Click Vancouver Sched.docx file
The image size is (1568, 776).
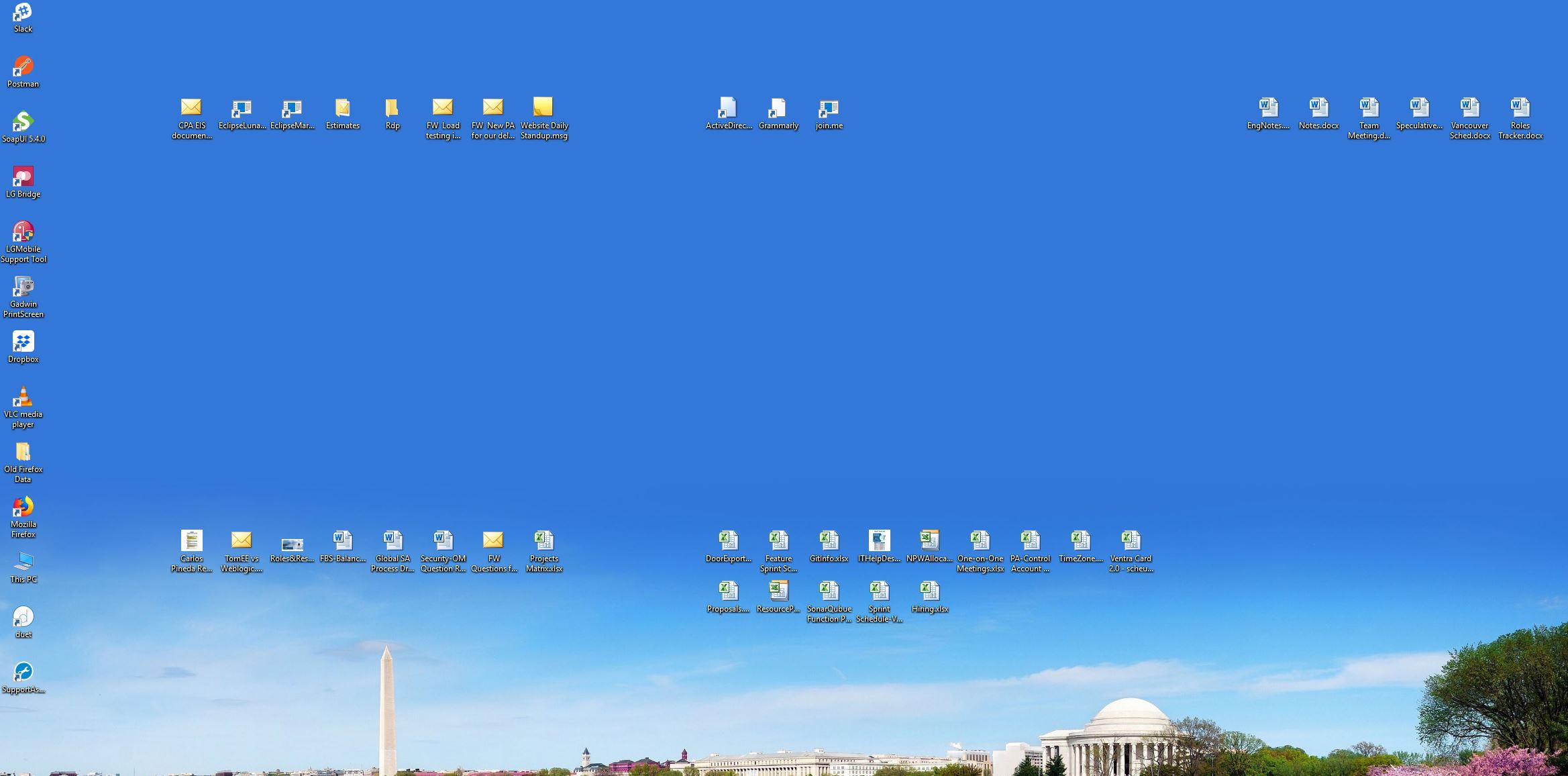click(1469, 119)
